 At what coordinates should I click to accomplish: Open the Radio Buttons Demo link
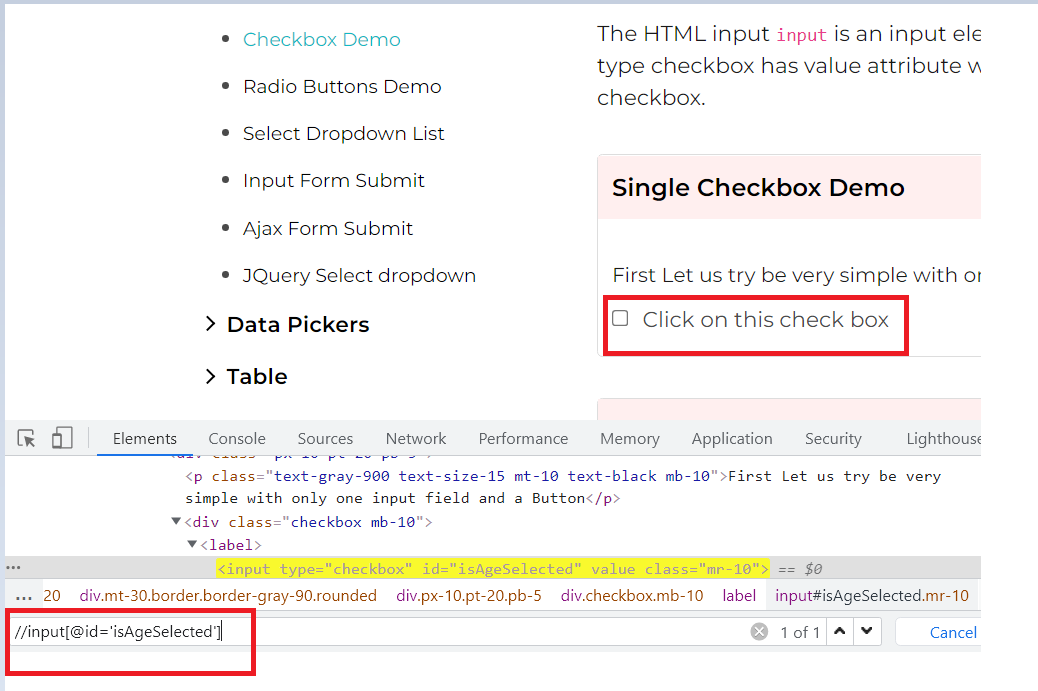coord(342,87)
